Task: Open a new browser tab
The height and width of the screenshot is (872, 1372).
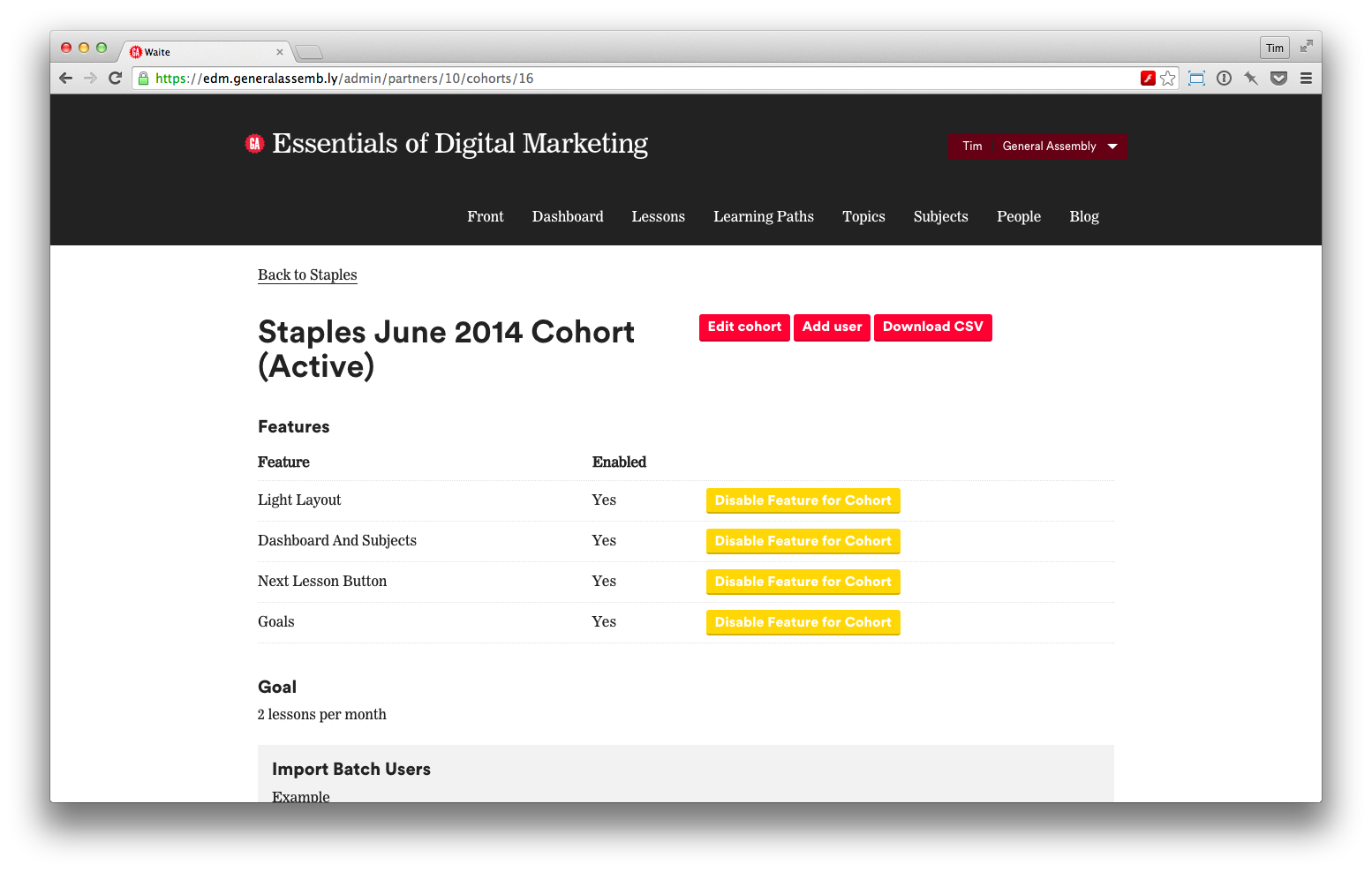Action: click(309, 52)
